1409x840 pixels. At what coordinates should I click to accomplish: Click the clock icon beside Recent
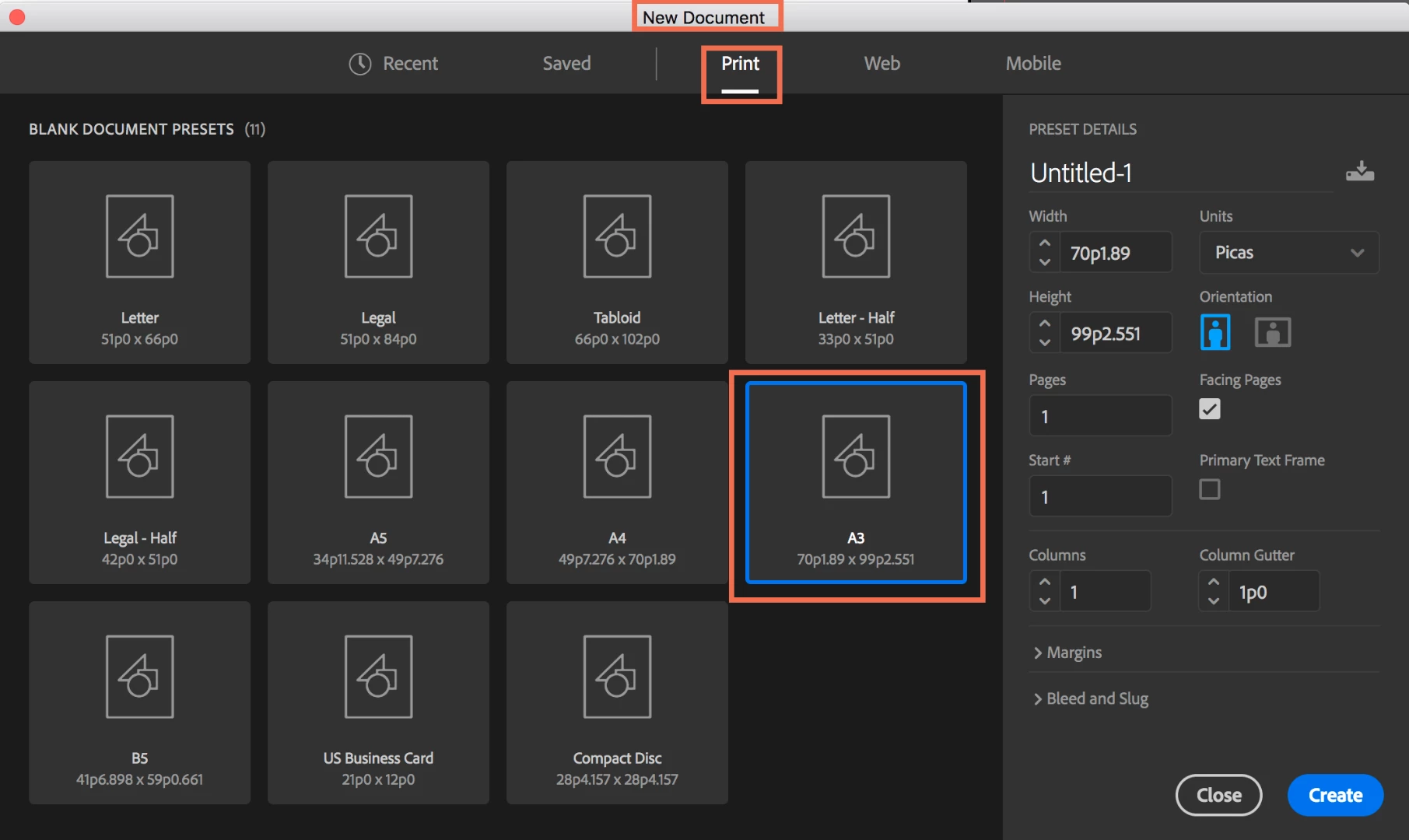359,64
